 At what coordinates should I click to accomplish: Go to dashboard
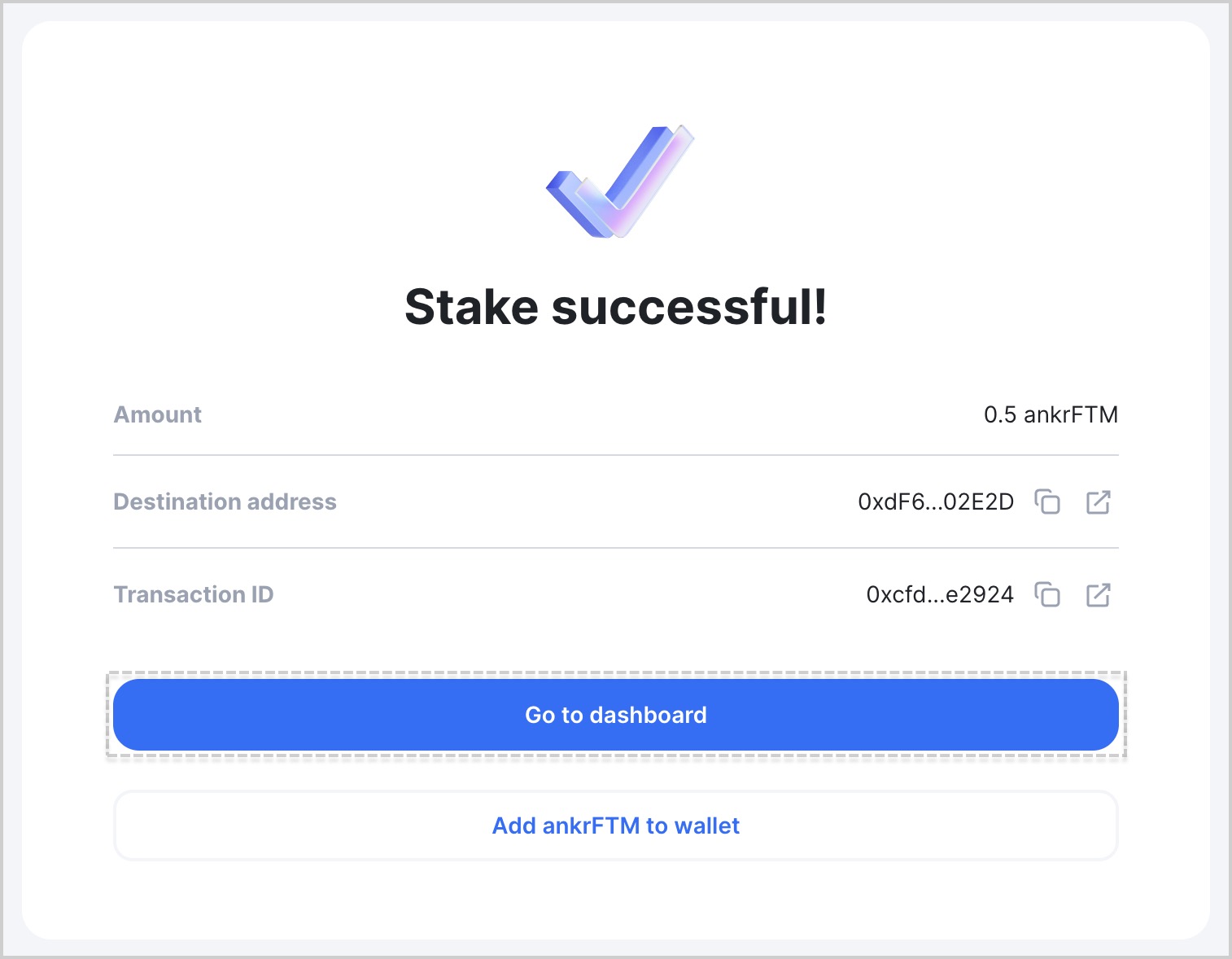616,715
